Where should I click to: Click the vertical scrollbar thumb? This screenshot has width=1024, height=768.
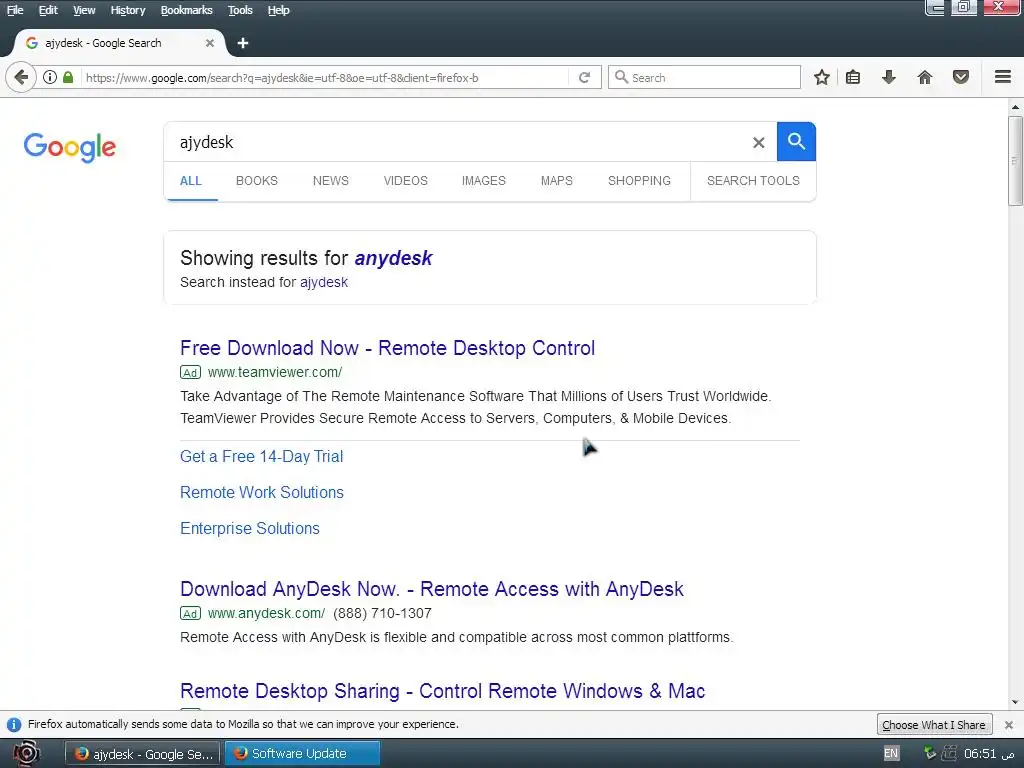click(1015, 161)
